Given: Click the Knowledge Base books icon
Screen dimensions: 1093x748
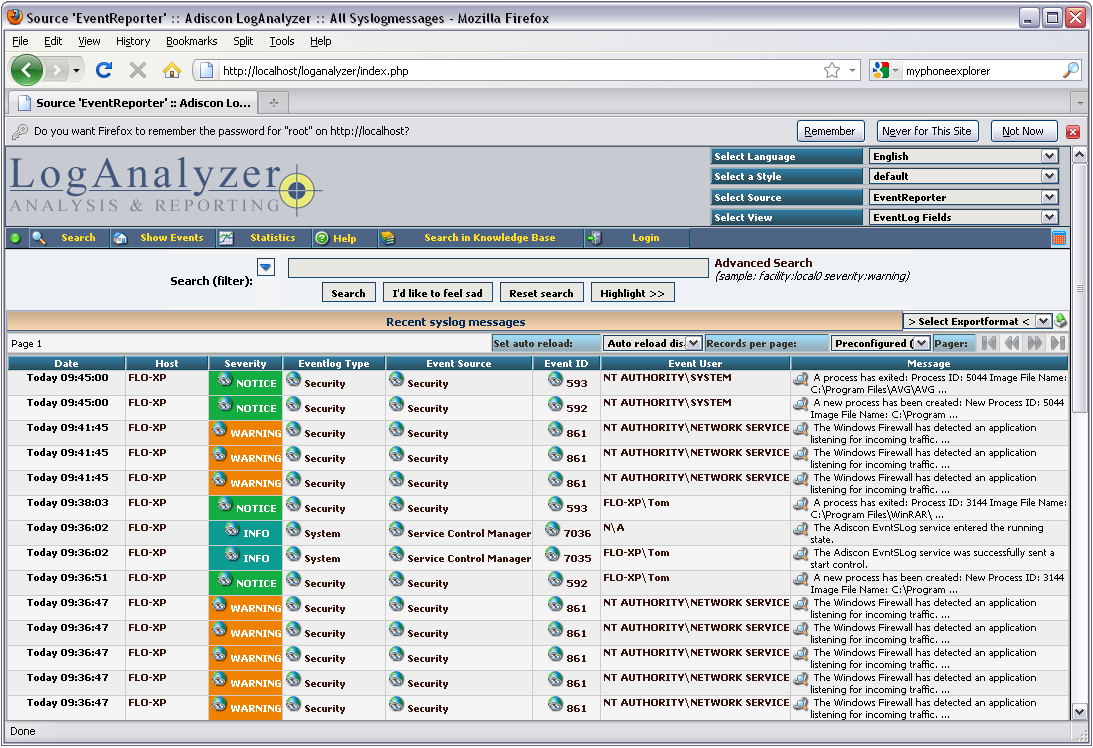Looking at the screenshot, I should tap(388, 238).
